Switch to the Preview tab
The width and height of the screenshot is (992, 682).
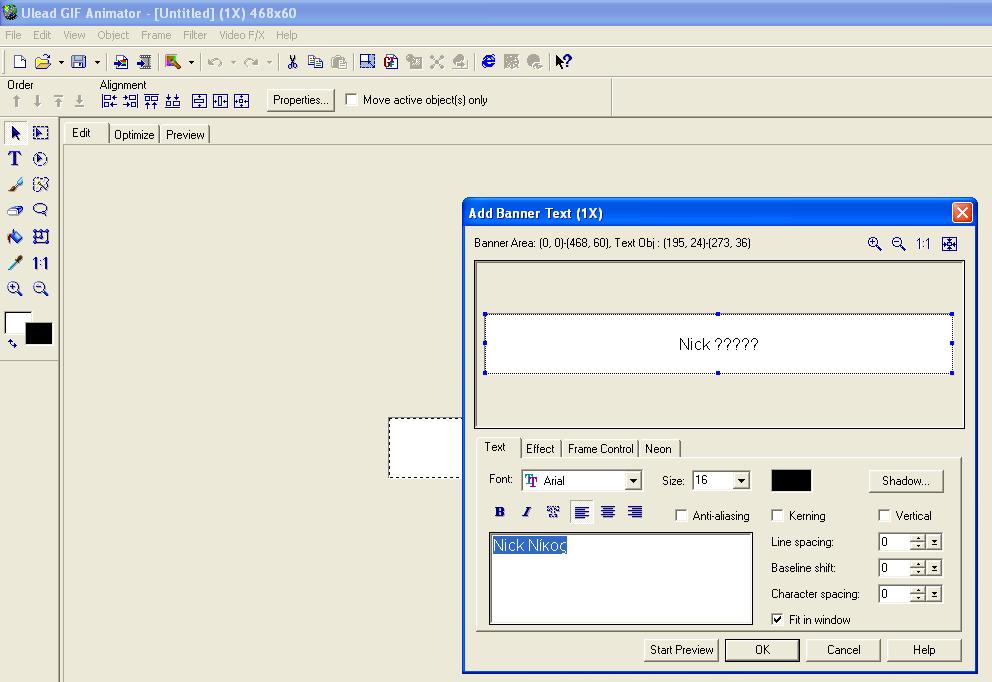click(x=185, y=134)
